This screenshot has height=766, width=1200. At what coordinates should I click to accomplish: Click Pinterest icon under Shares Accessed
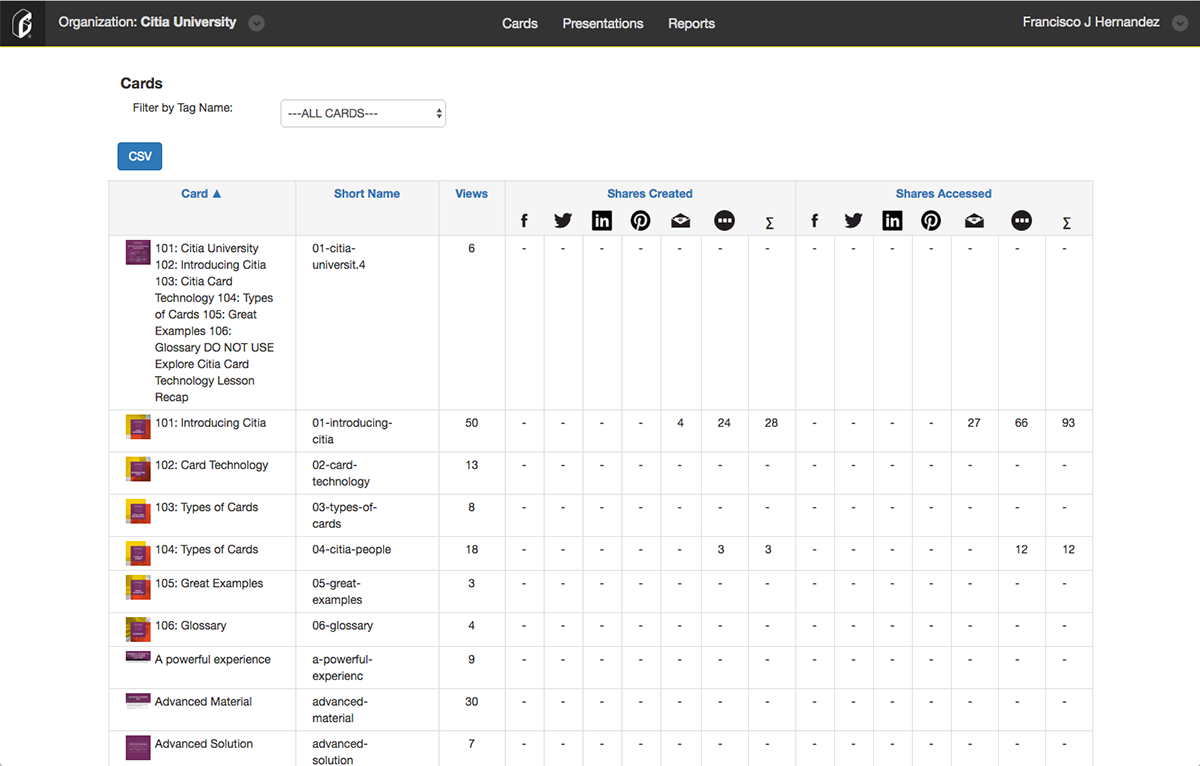(931, 221)
